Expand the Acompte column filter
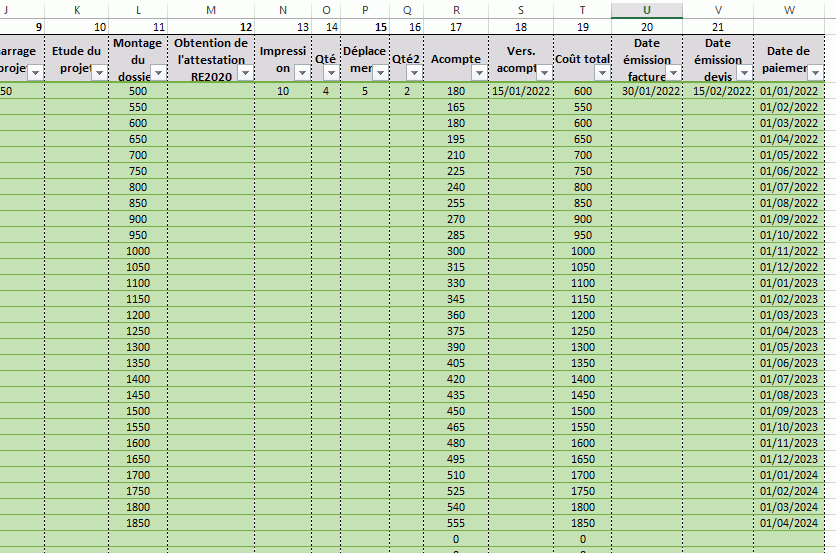 pyautogui.click(x=479, y=73)
